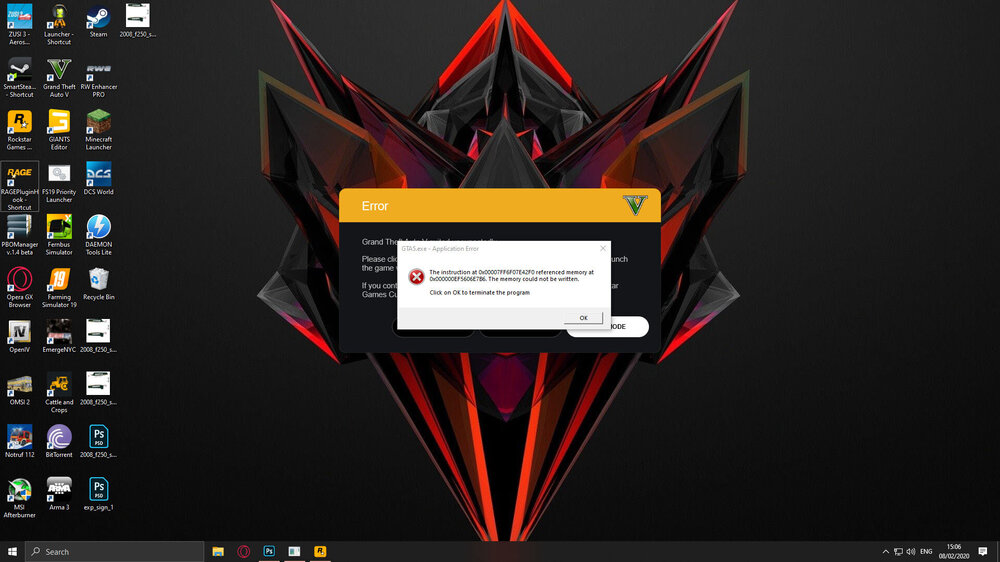
Task: Show hidden system tray icons
Action: pyautogui.click(x=885, y=552)
